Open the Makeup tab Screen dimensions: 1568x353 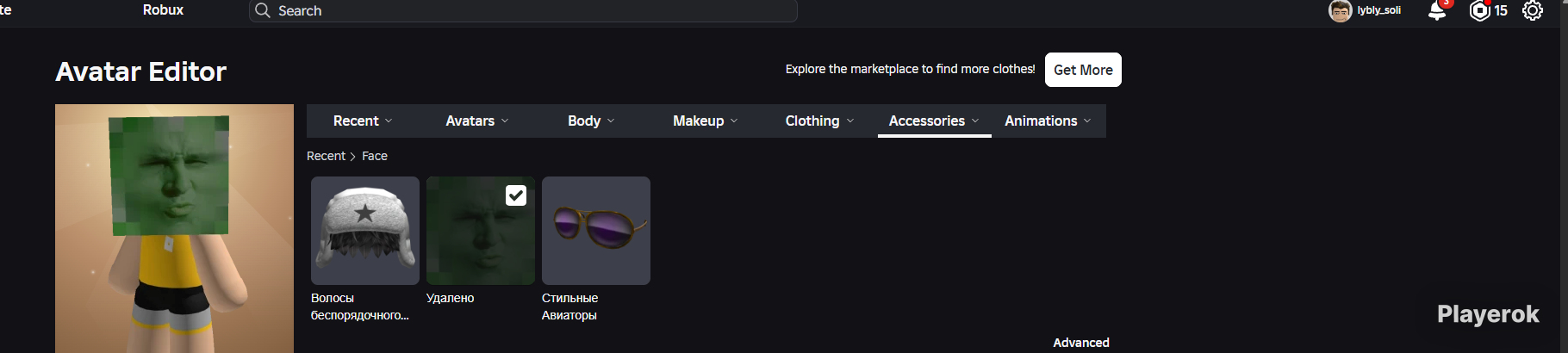pos(706,121)
